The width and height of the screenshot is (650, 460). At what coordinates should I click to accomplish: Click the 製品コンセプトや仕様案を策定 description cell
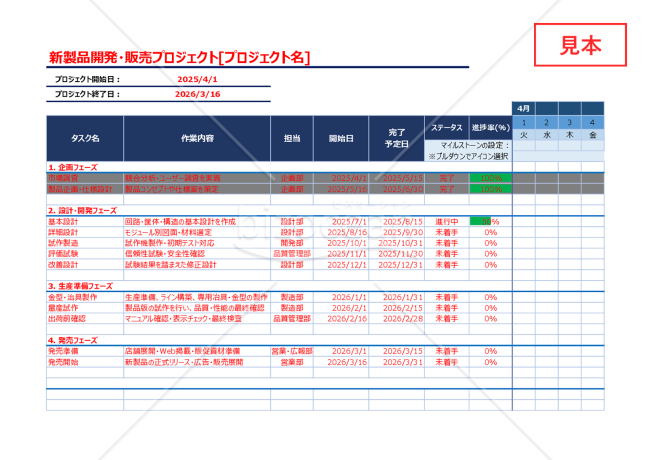(197, 189)
